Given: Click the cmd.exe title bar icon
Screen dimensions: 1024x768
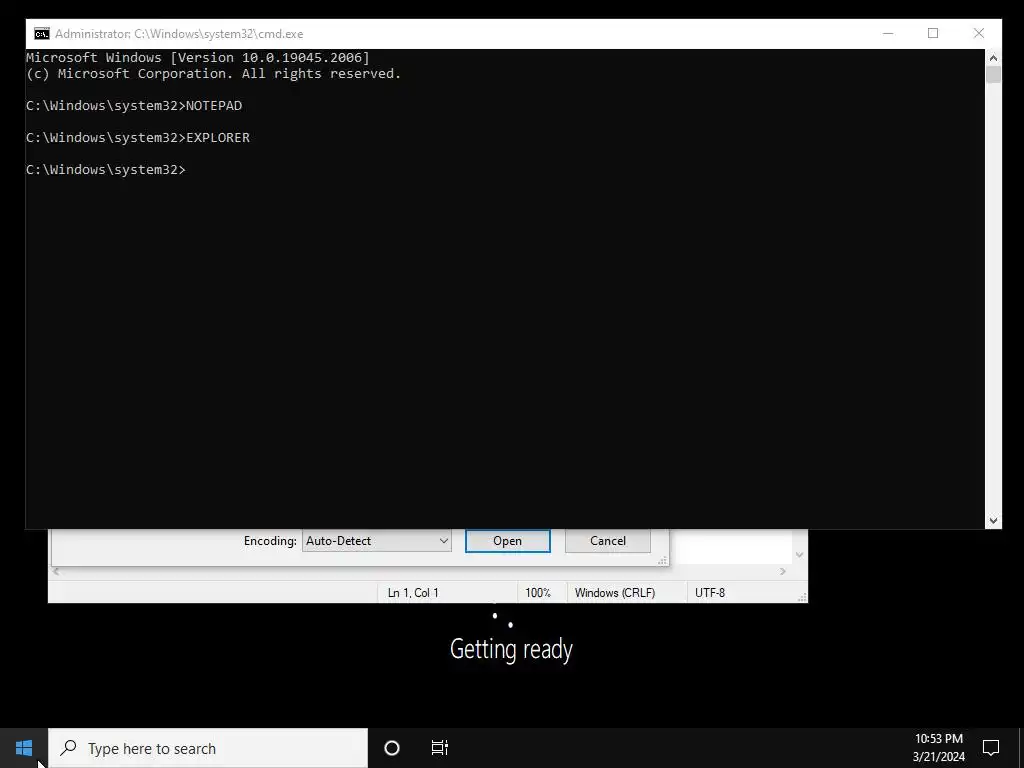Looking at the screenshot, I should 42,33.
